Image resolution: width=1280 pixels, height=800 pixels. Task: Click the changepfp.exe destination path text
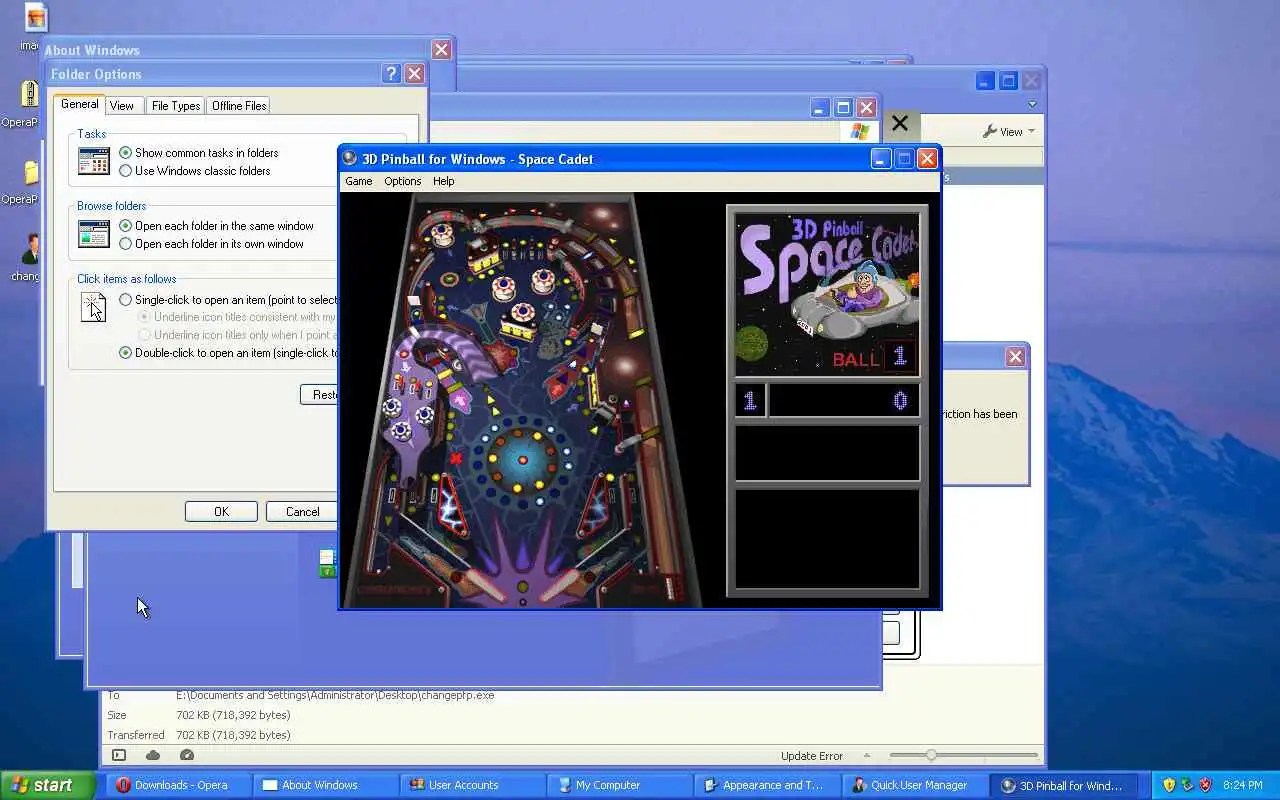pos(335,695)
